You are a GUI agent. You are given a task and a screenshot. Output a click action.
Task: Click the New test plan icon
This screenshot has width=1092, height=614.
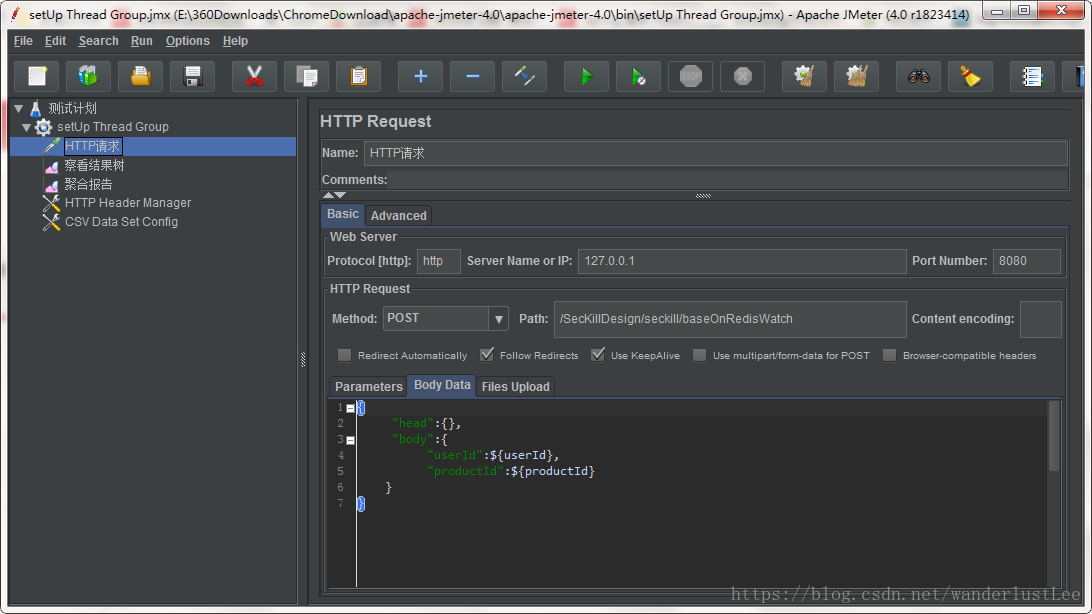tap(37, 76)
